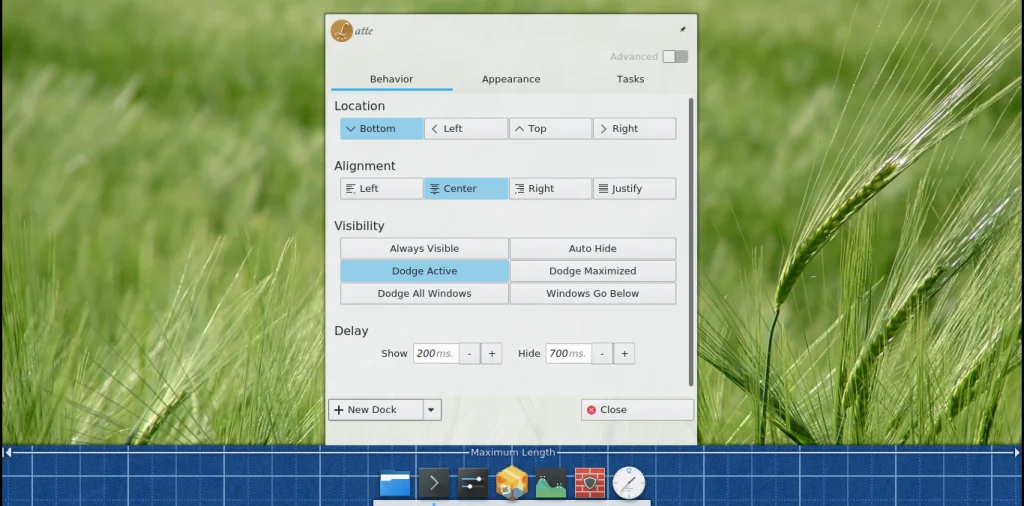1024x506 pixels.
Task: Click the settings panel vertical scrollbar
Action: click(x=691, y=242)
